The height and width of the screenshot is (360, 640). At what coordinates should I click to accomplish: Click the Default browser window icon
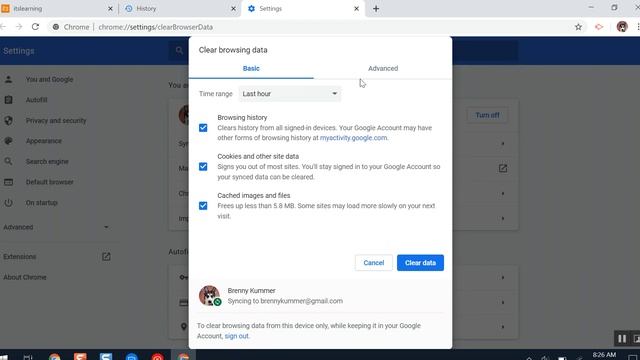(9, 182)
